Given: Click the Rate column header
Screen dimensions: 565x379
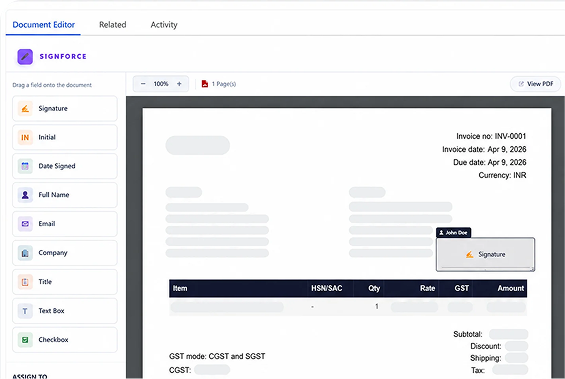Looking at the screenshot, I should tap(427, 288).
